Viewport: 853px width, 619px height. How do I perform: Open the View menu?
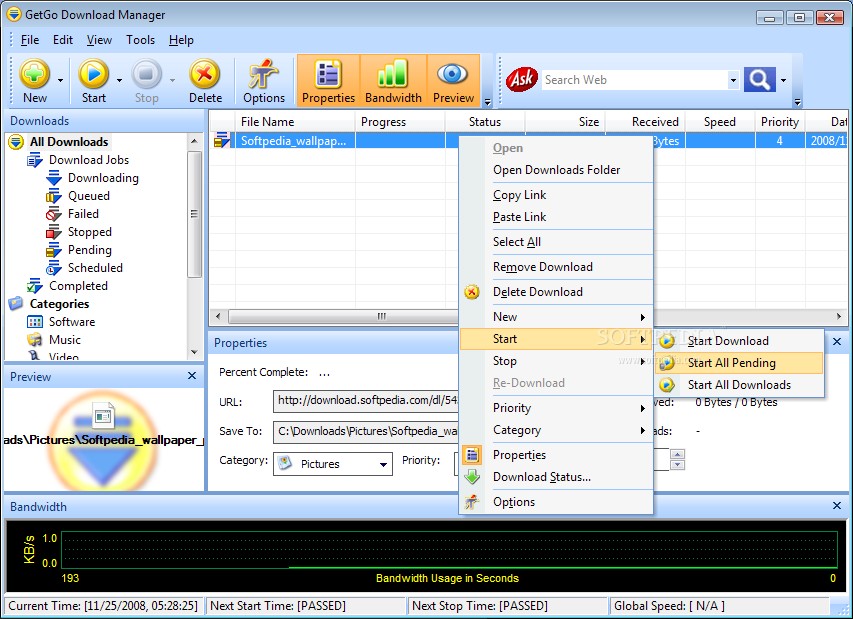[99, 40]
